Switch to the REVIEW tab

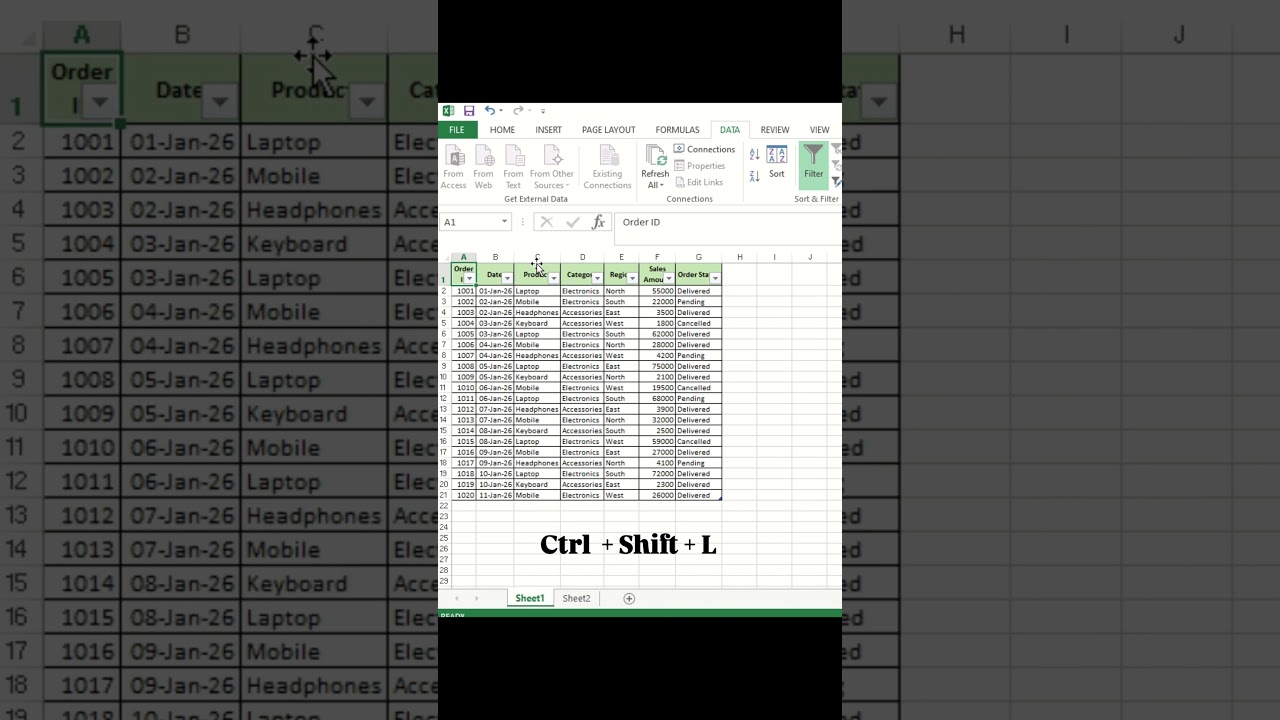click(775, 130)
